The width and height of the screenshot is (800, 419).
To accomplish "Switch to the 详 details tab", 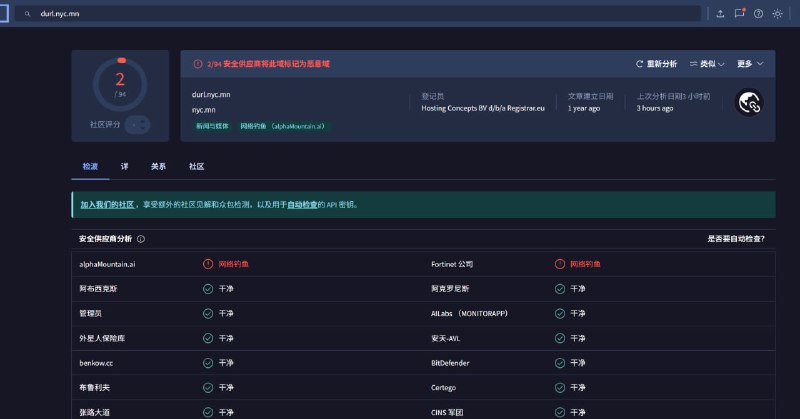I will point(124,166).
